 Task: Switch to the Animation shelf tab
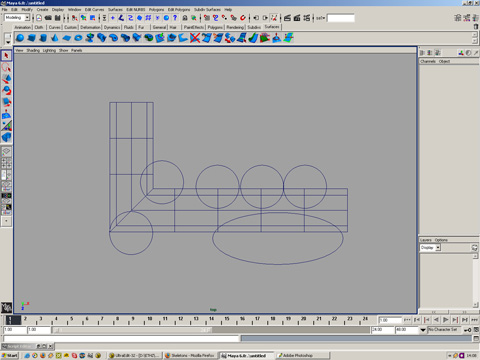point(22,27)
